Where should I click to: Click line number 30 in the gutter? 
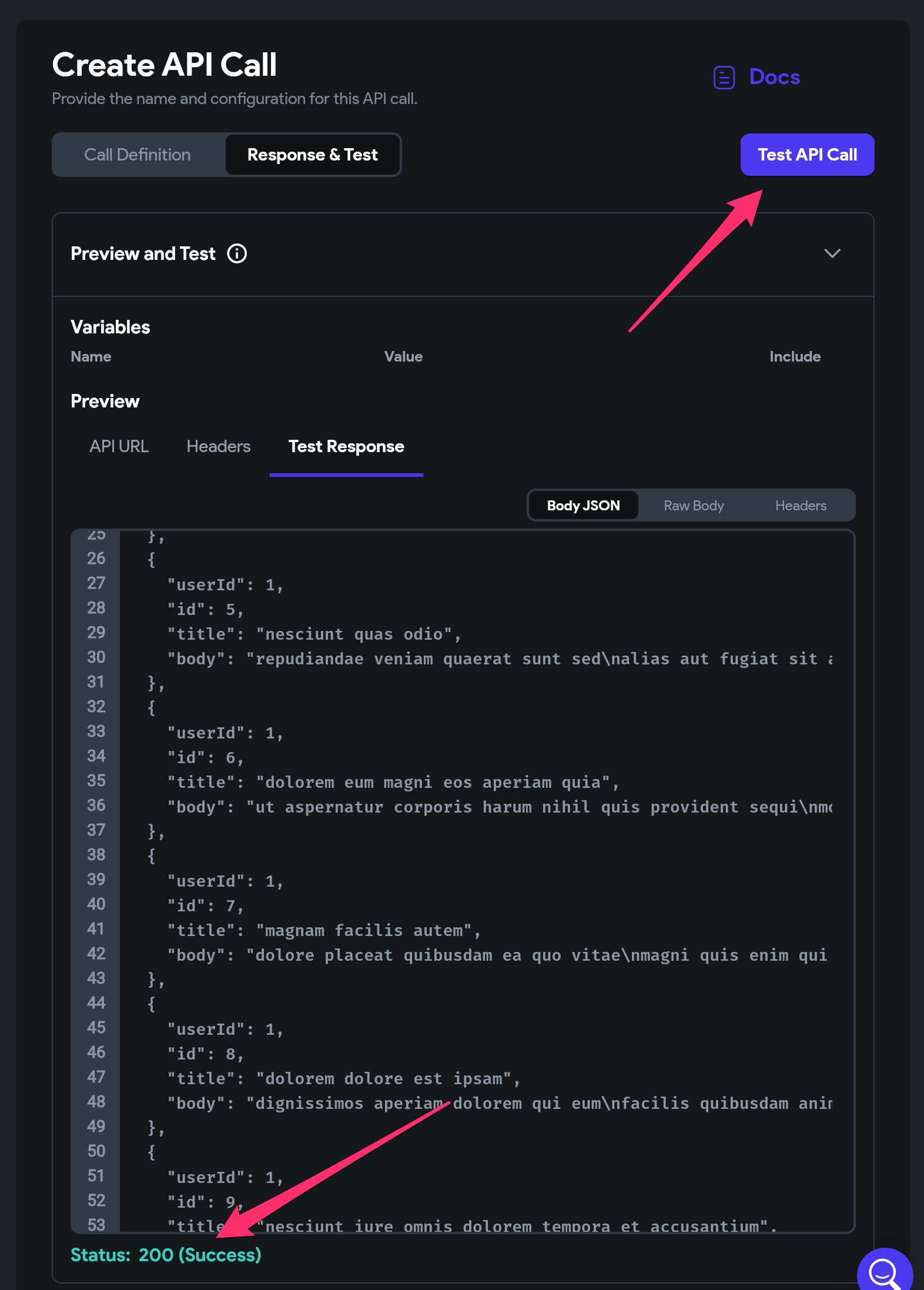pyautogui.click(x=96, y=657)
